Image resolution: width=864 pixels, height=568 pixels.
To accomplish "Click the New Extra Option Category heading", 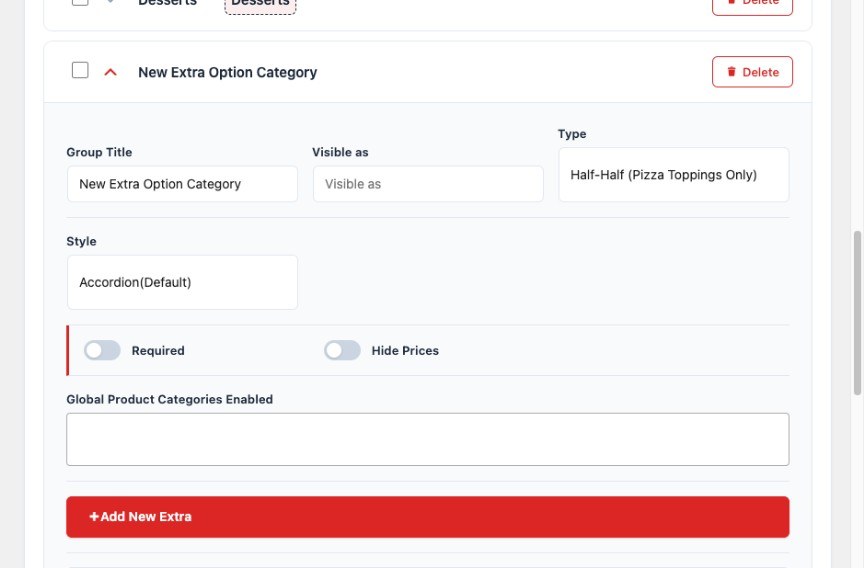I will point(228,72).
